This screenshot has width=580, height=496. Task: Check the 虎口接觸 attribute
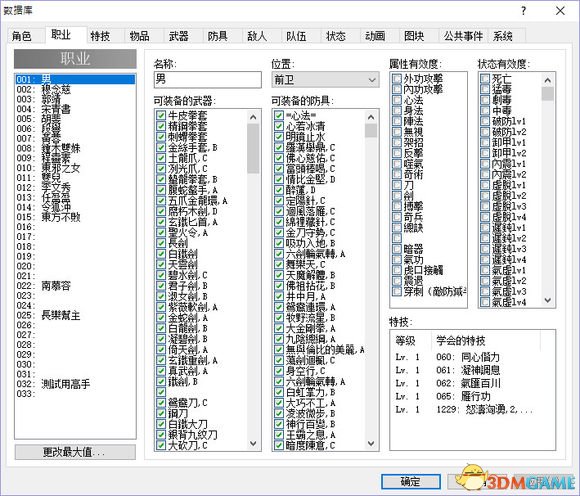coord(397,270)
